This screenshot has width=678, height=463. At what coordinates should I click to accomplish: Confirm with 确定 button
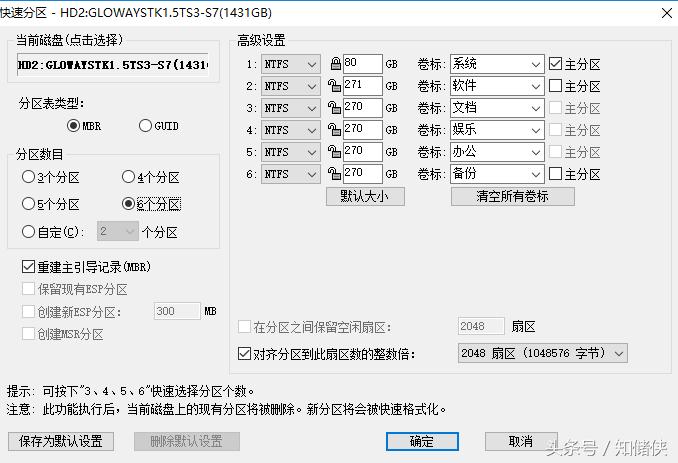[422, 441]
